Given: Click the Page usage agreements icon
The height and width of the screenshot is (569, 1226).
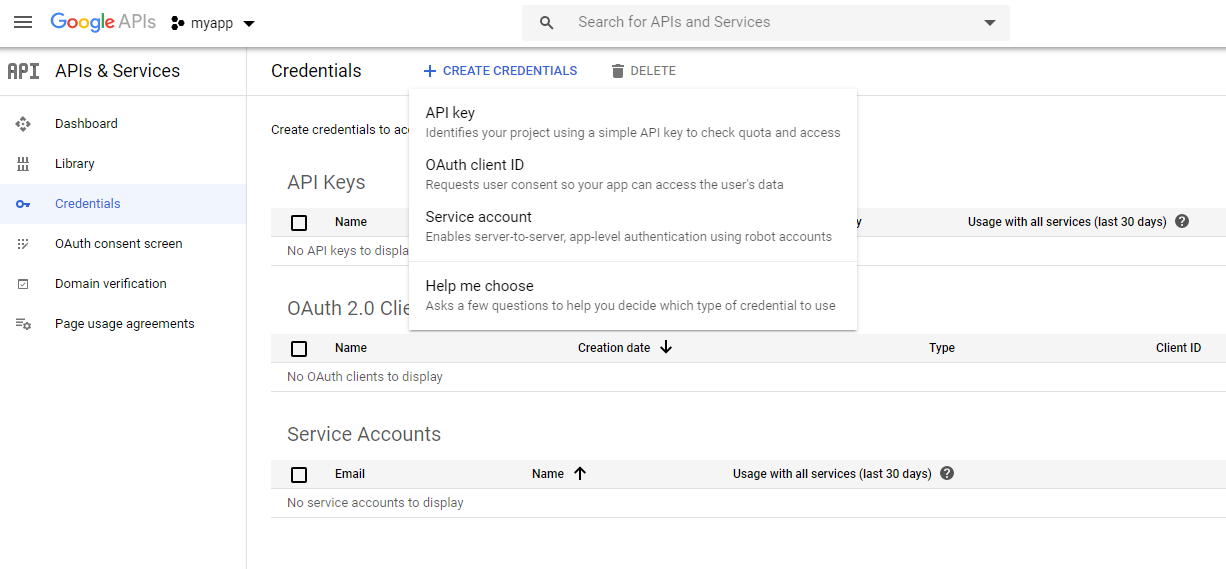Looking at the screenshot, I should [x=23, y=324].
